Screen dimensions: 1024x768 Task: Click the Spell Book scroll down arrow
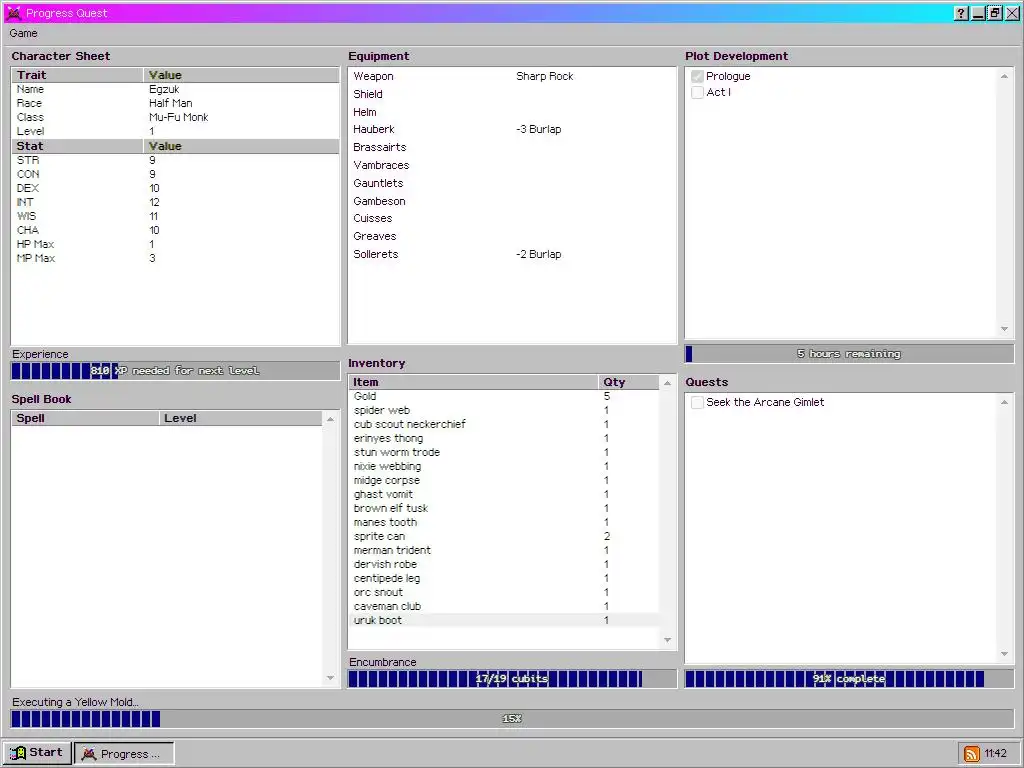[330, 678]
